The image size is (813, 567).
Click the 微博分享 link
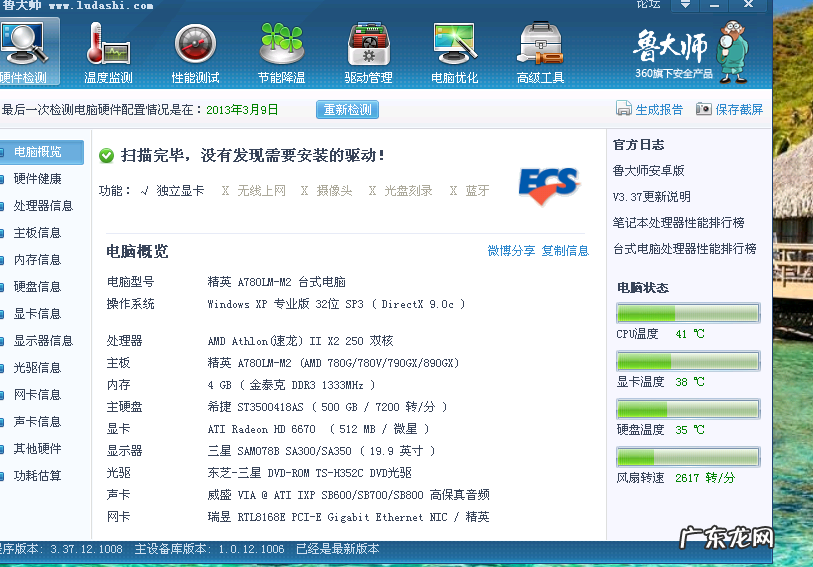[x=511, y=251]
